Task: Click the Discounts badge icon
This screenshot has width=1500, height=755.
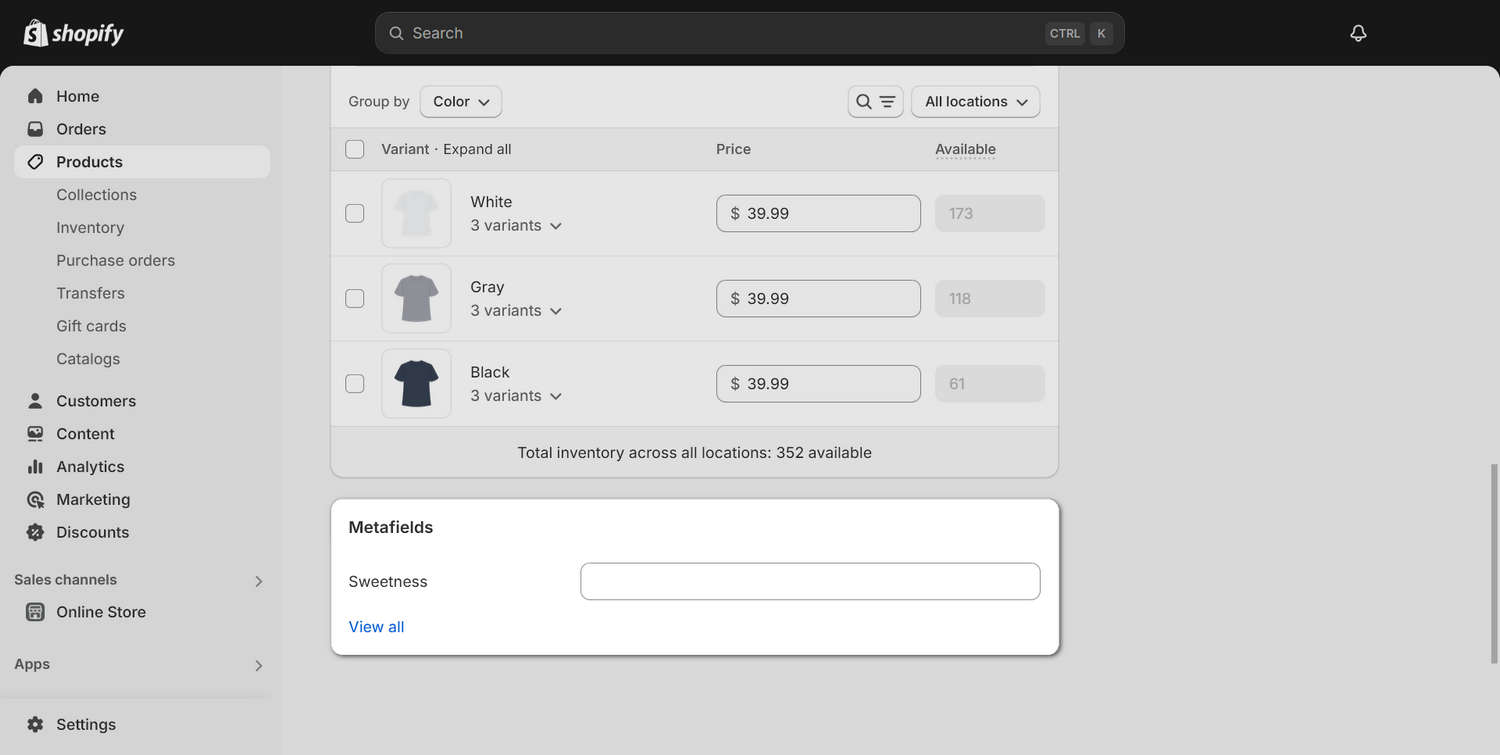Action: [x=35, y=532]
